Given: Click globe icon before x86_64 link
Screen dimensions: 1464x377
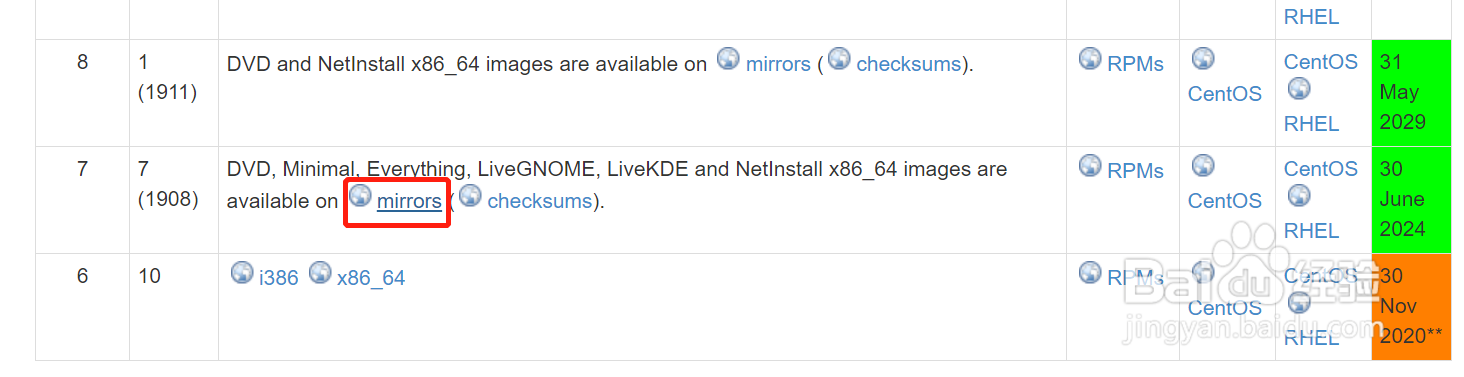Looking at the screenshot, I should (320, 272).
